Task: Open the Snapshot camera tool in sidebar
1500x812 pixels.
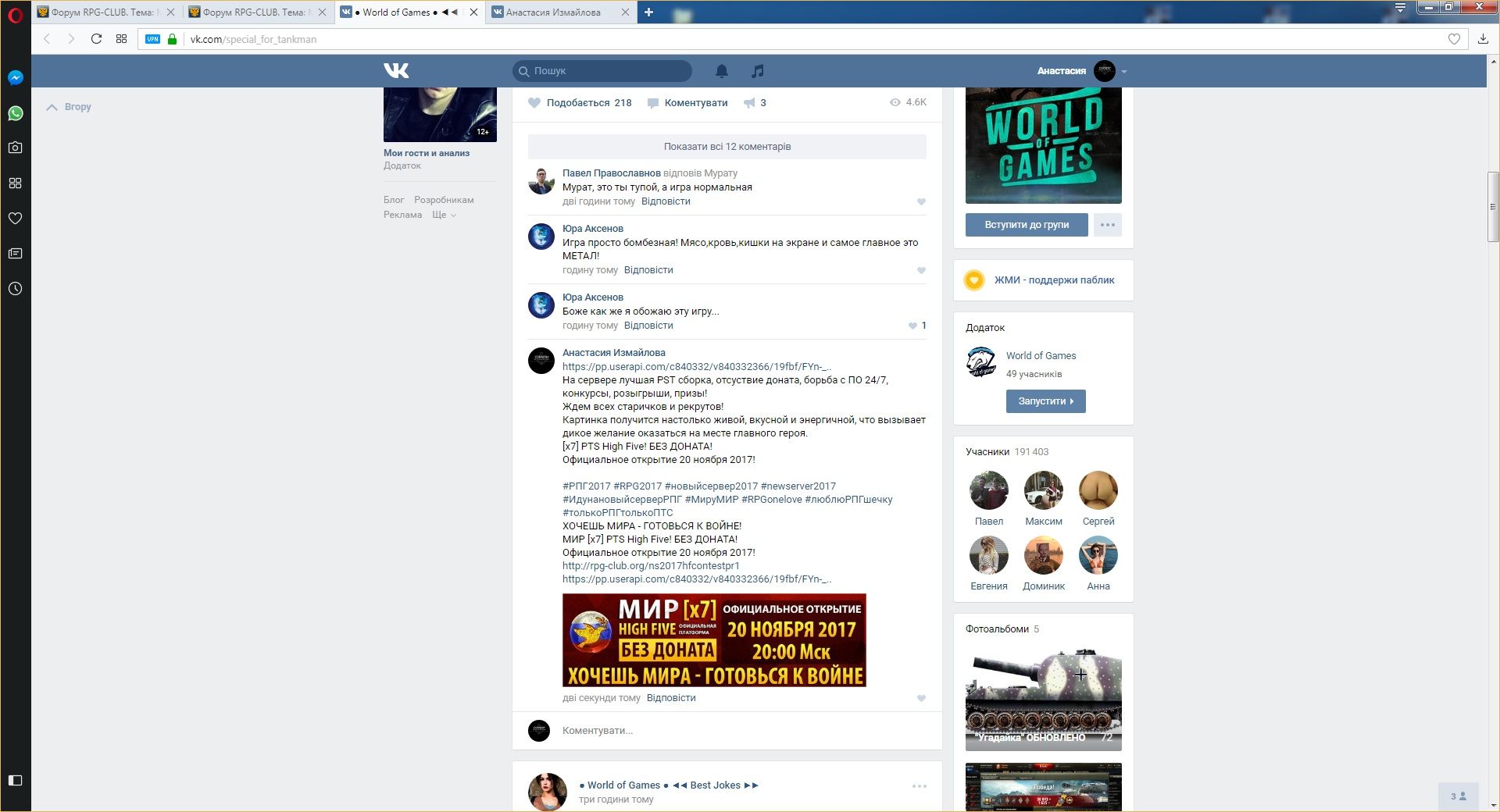Action: click(x=16, y=148)
